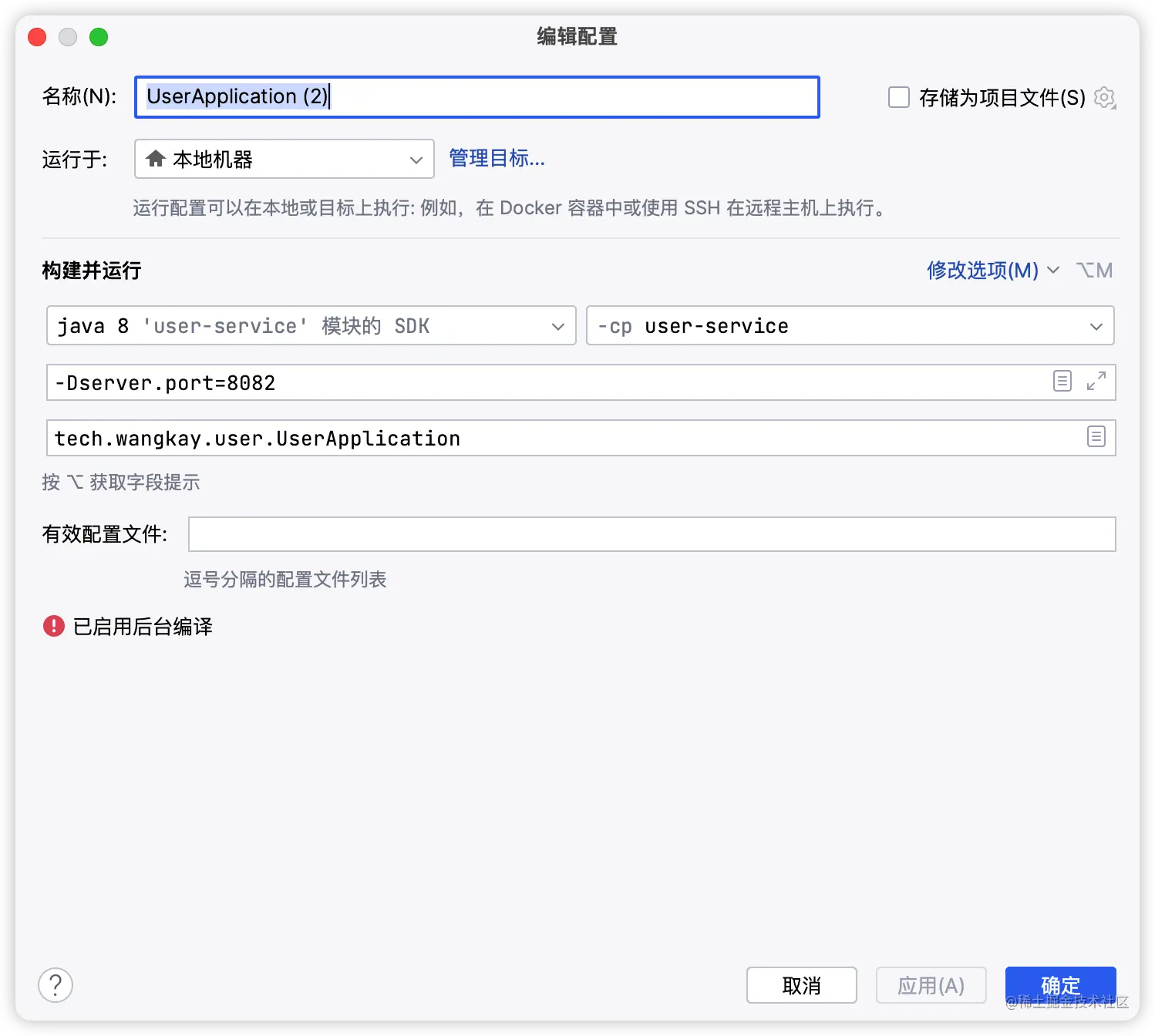Click the red error icon by 已启用后台编译

coord(54,625)
